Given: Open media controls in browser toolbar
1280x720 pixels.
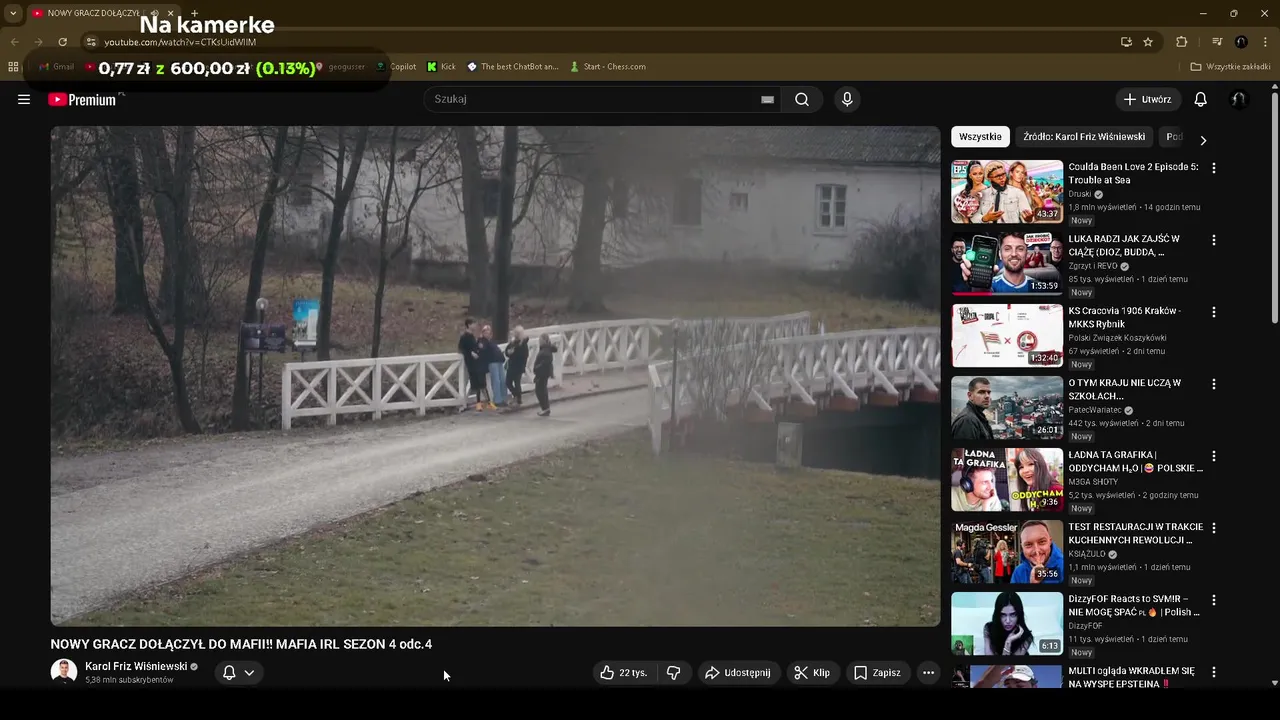Looking at the screenshot, I should pyautogui.click(x=1217, y=42).
